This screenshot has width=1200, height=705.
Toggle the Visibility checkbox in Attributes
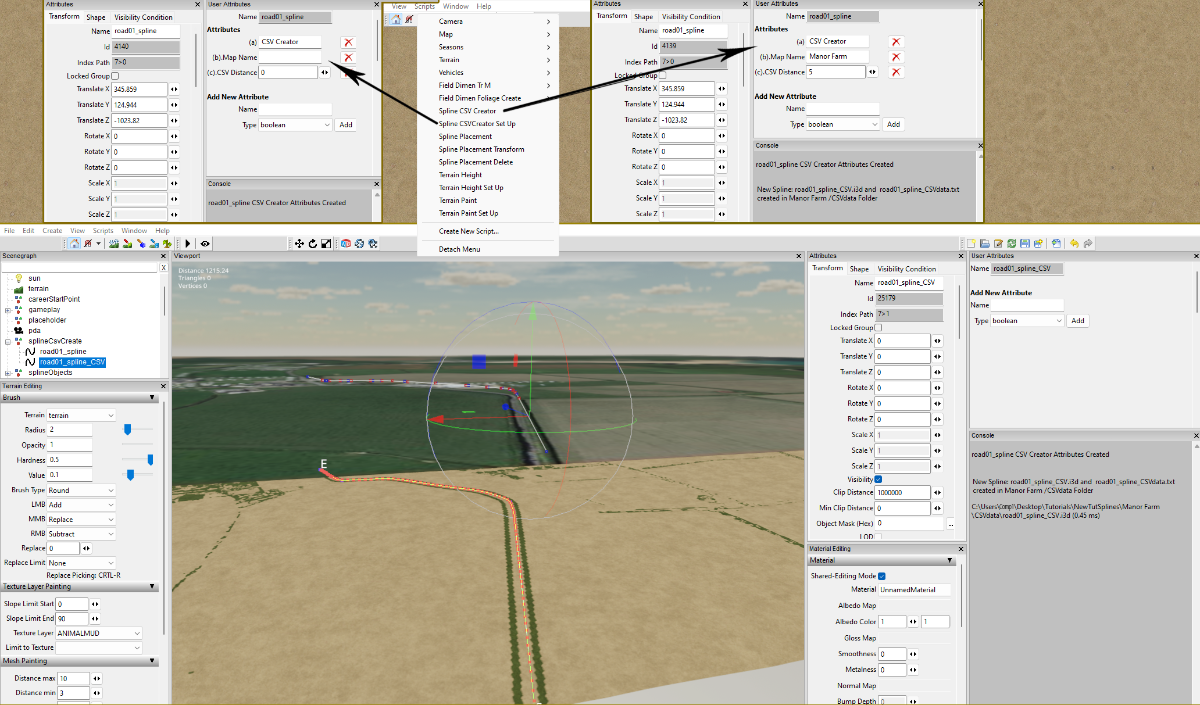(878, 480)
